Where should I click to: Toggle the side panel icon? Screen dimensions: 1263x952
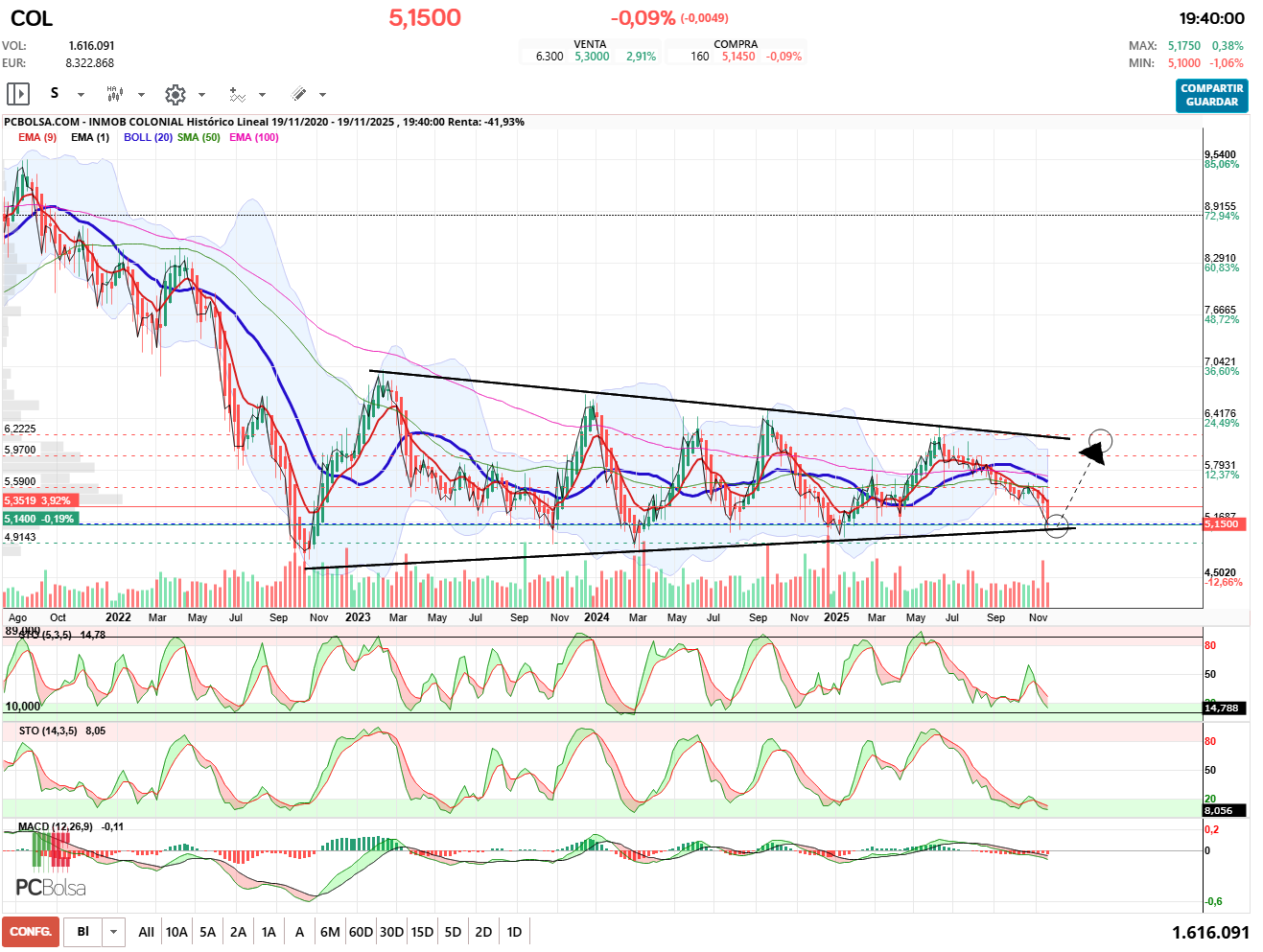click(18, 94)
